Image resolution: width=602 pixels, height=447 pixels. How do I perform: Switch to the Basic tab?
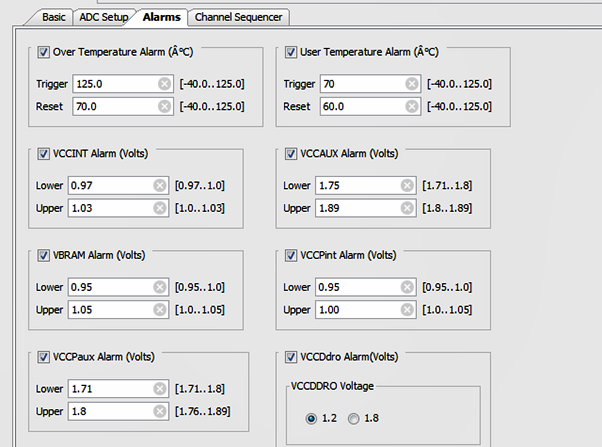pyautogui.click(x=53, y=17)
